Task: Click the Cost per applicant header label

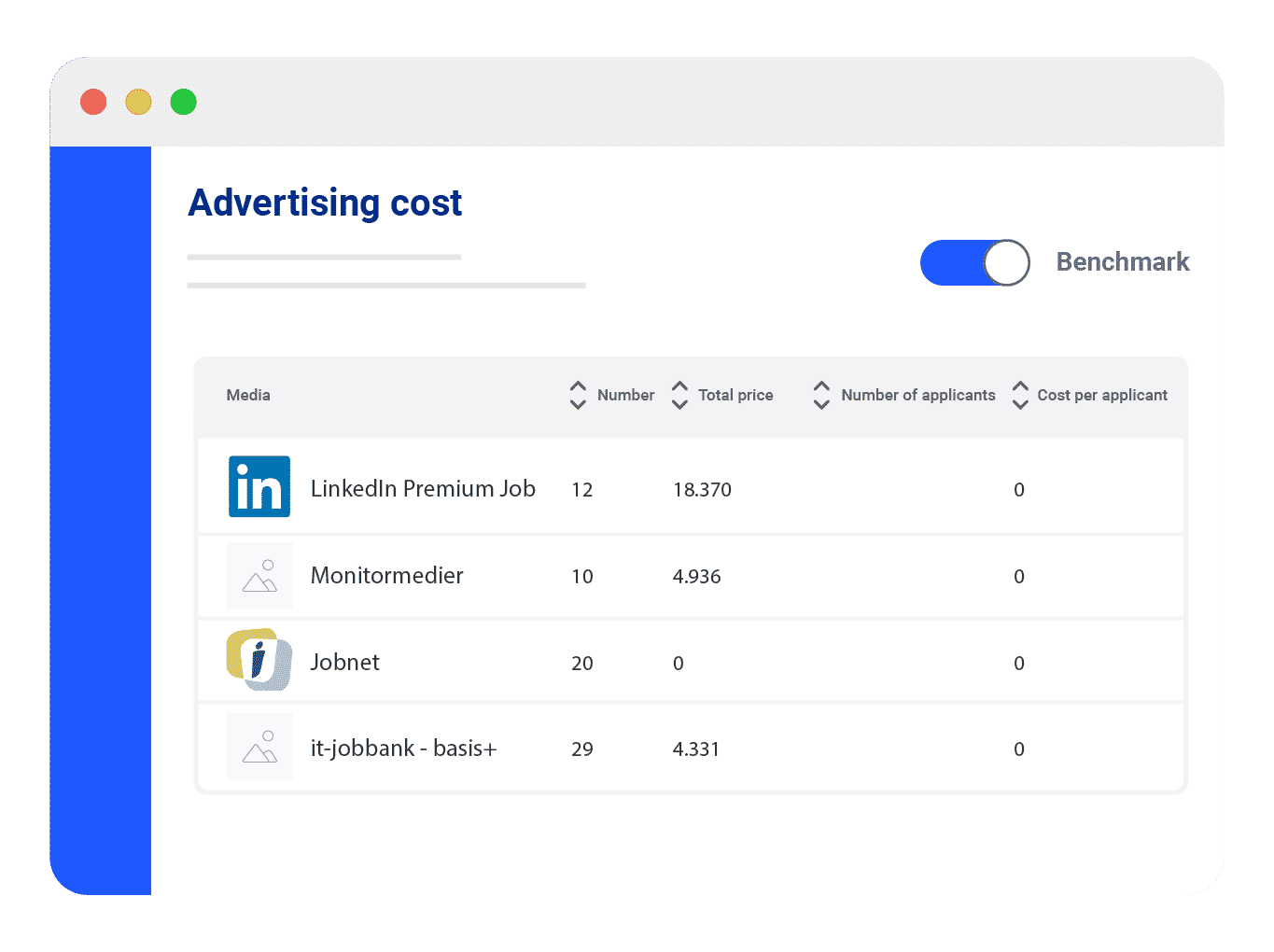Action: pyautogui.click(x=1102, y=395)
